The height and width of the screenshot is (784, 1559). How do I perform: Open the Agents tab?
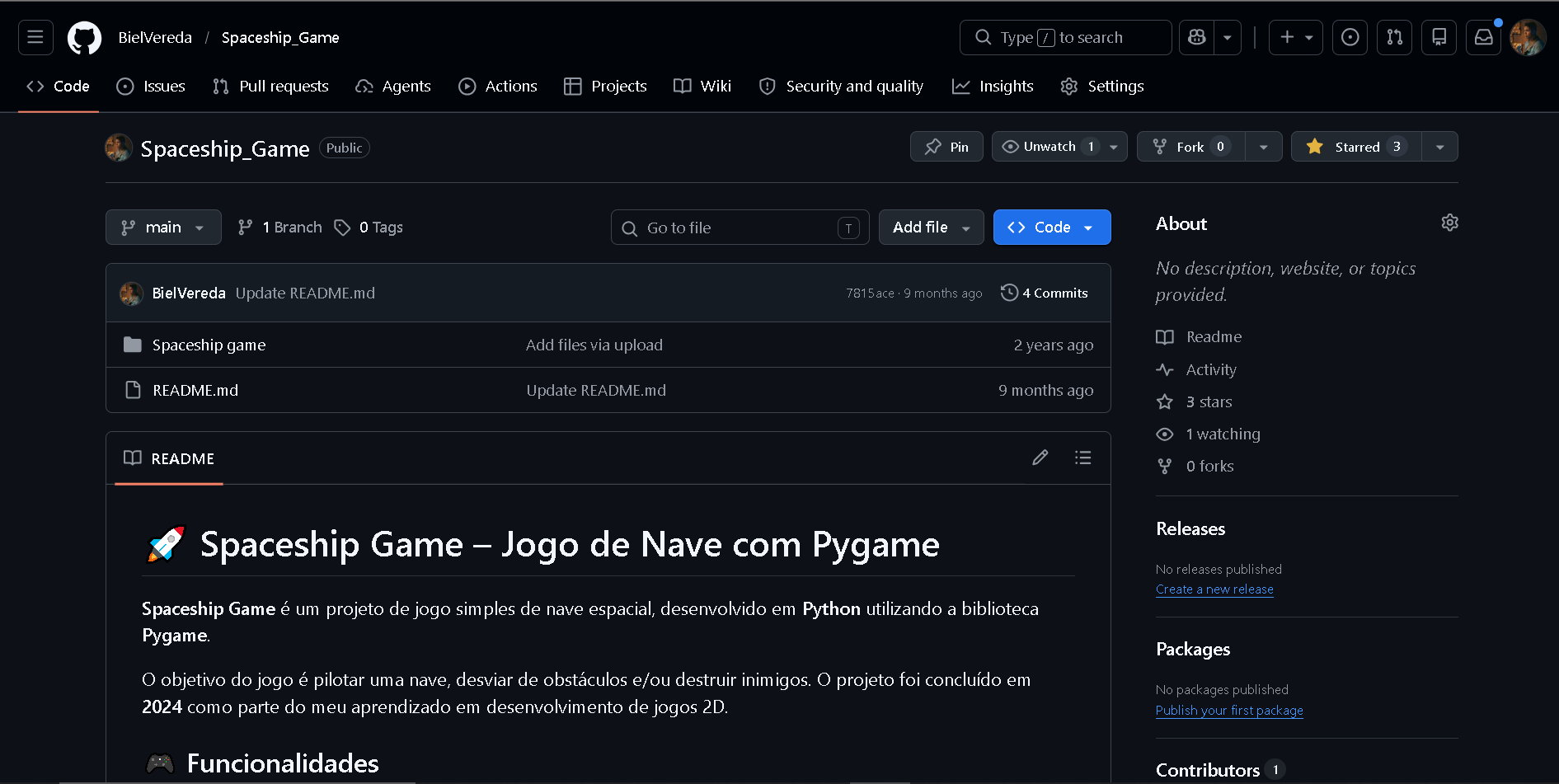[393, 87]
